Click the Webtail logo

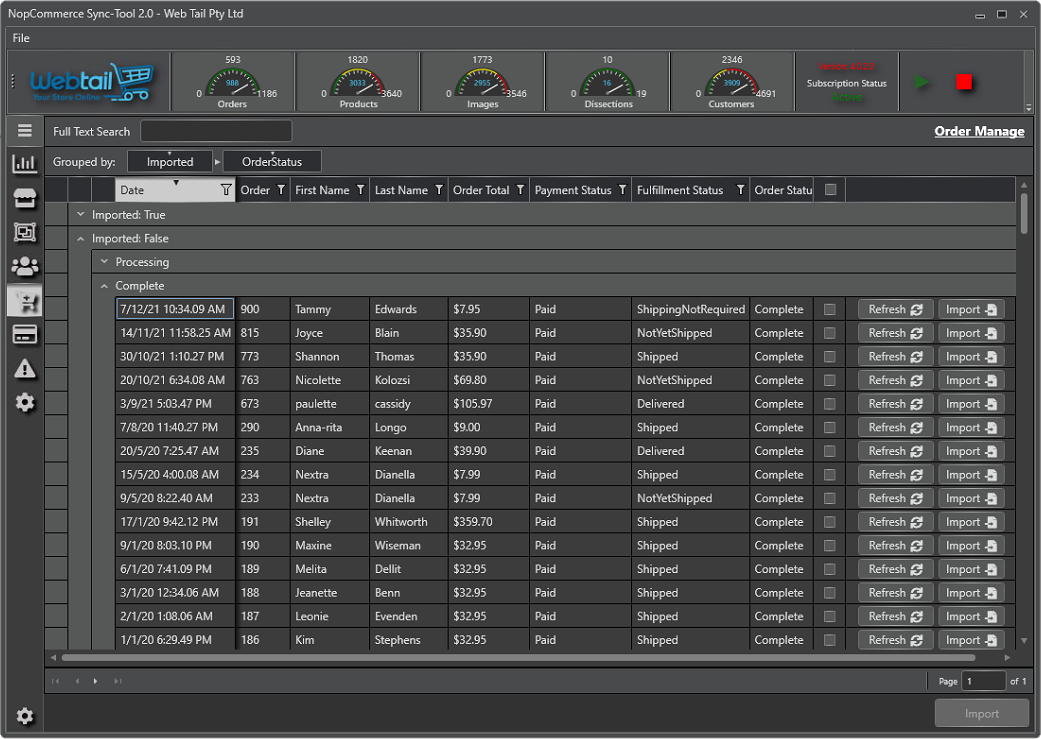pos(92,82)
